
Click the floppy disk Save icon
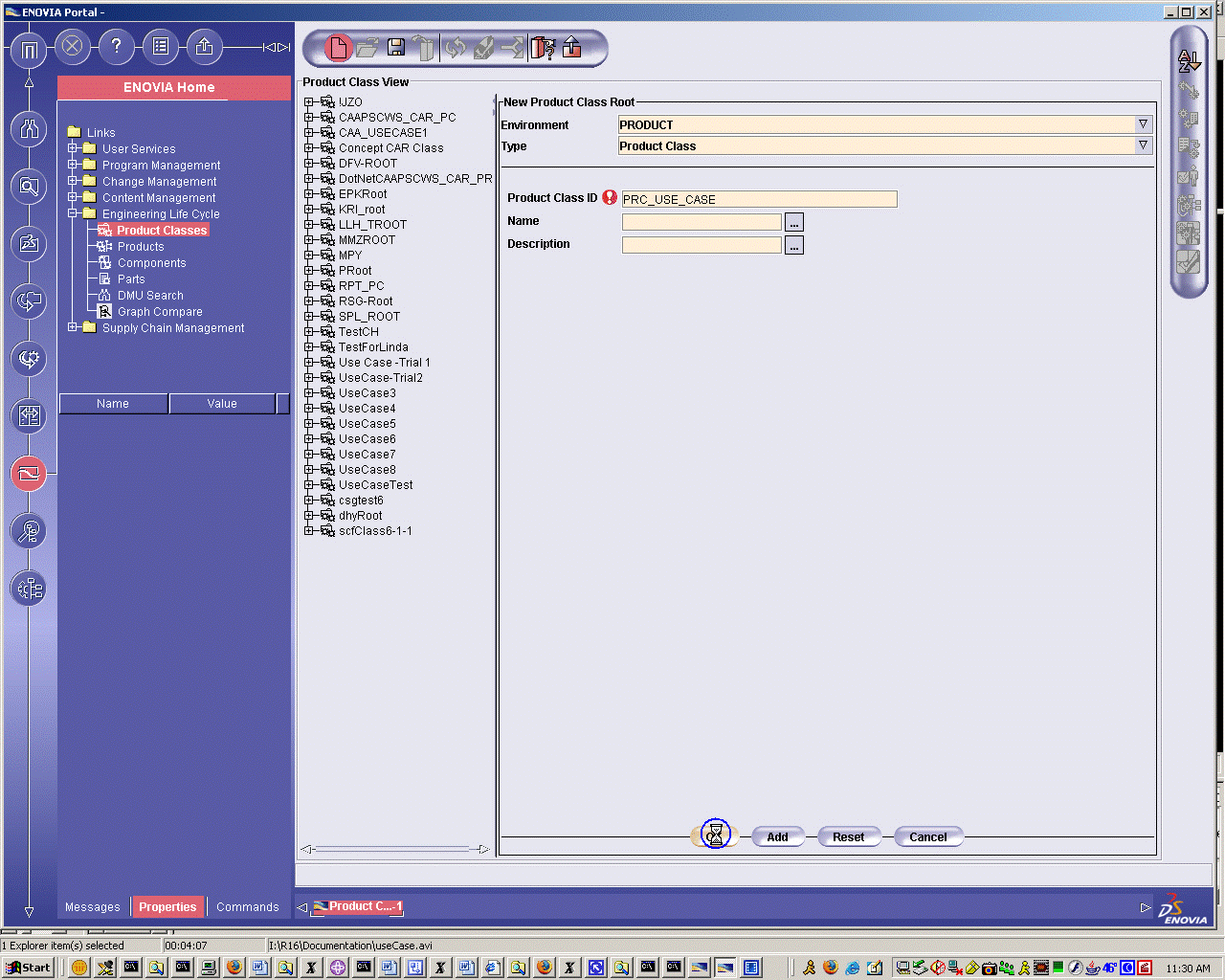click(396, 47)
